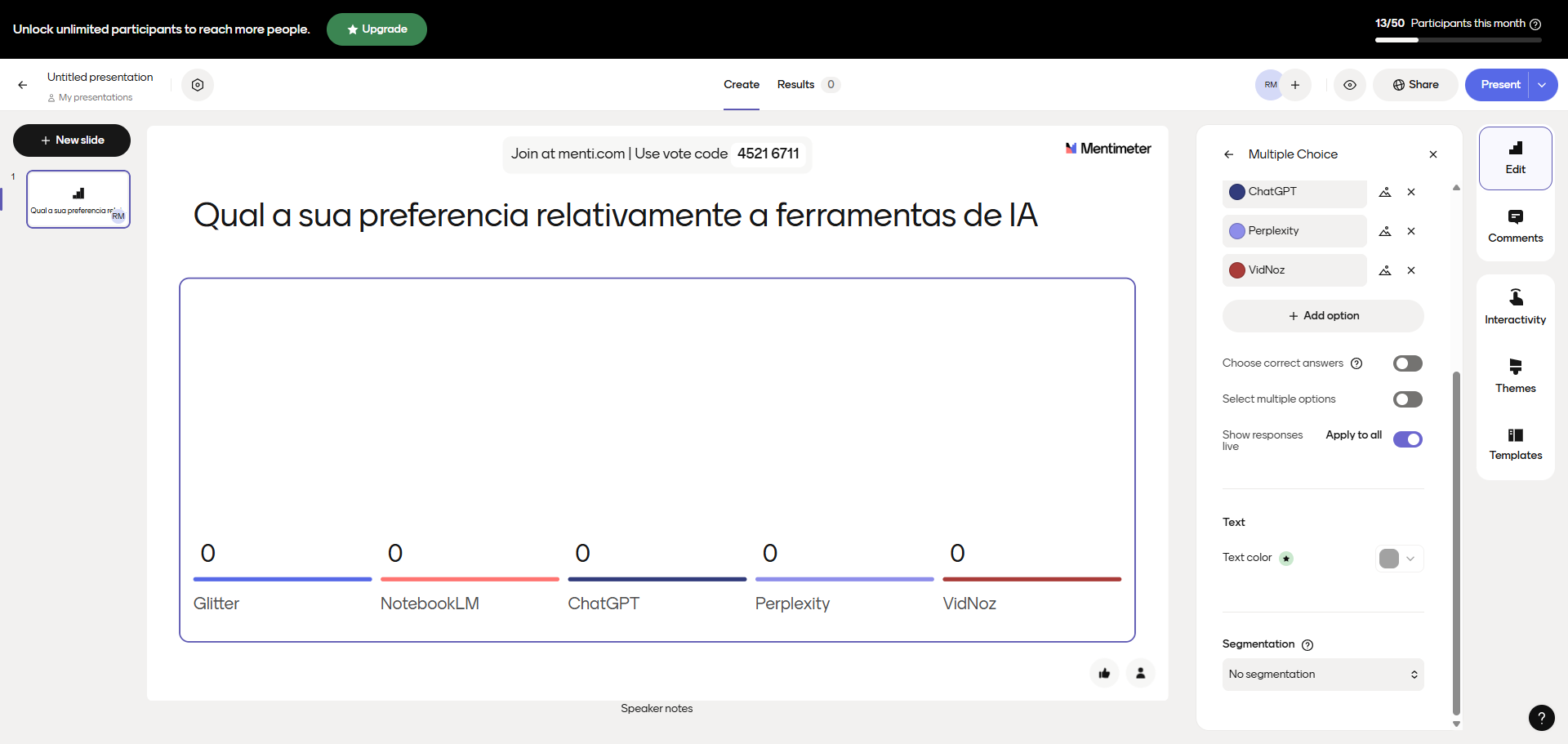
Task: Click VidNoz red color swatch
Action: (1237, 270)
